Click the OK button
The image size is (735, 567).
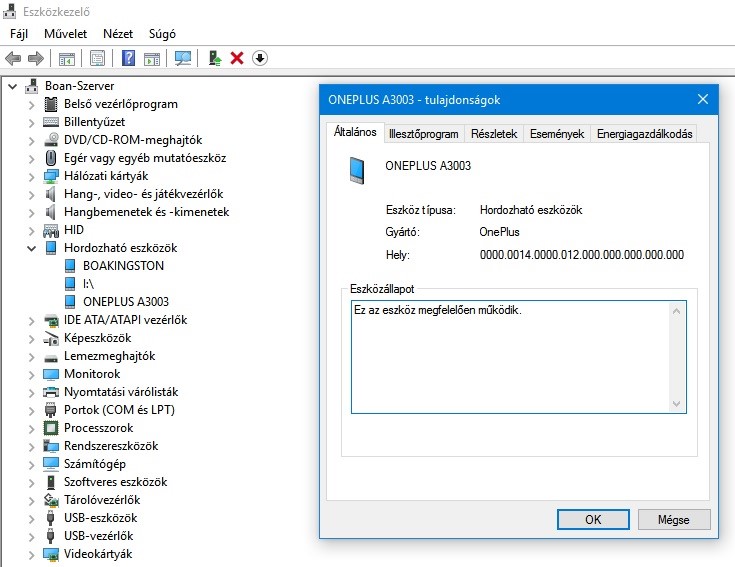pyautogui.click(x=593, y=520)
